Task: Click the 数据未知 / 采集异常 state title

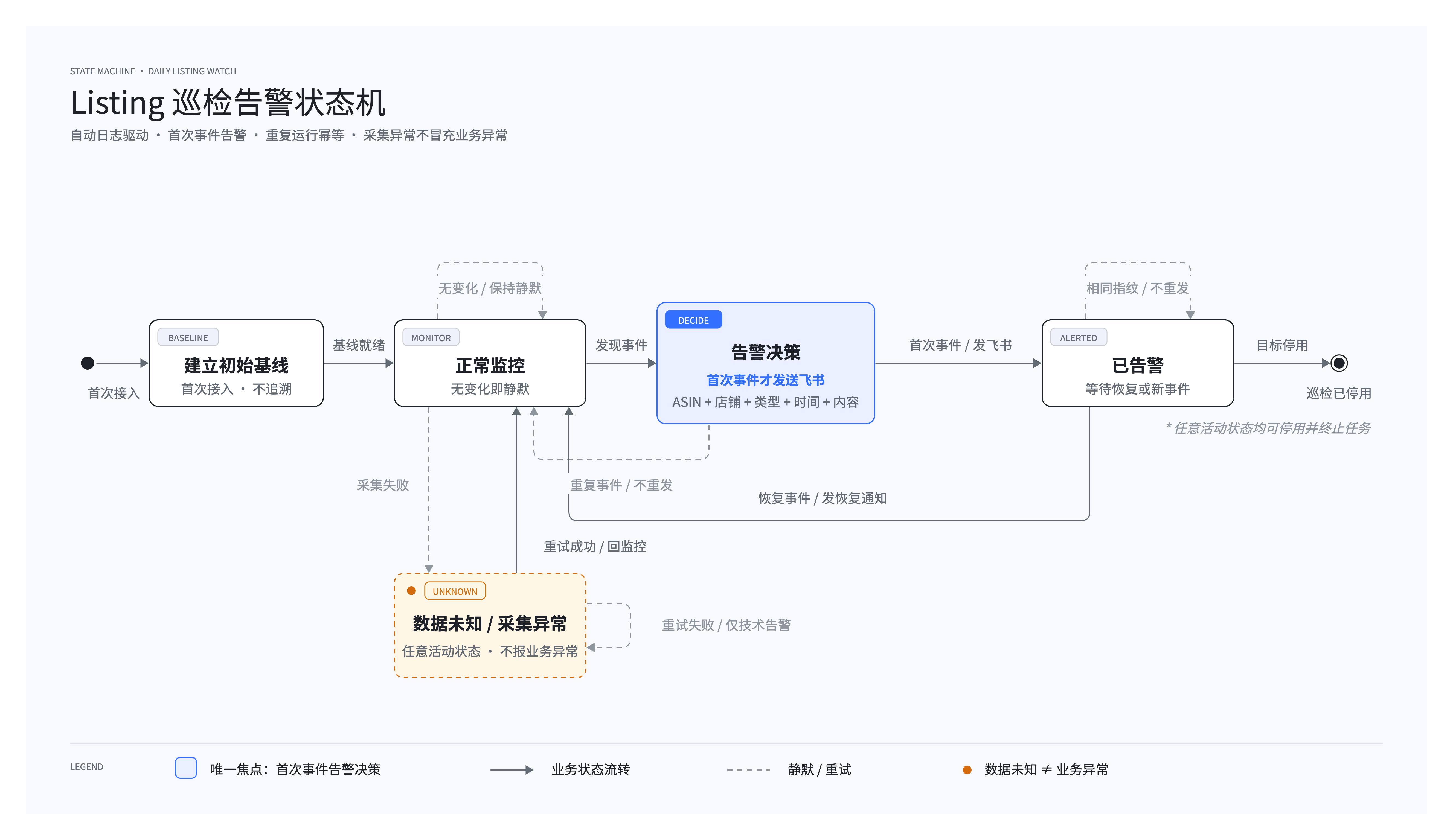Action: [x=490, y=623]
